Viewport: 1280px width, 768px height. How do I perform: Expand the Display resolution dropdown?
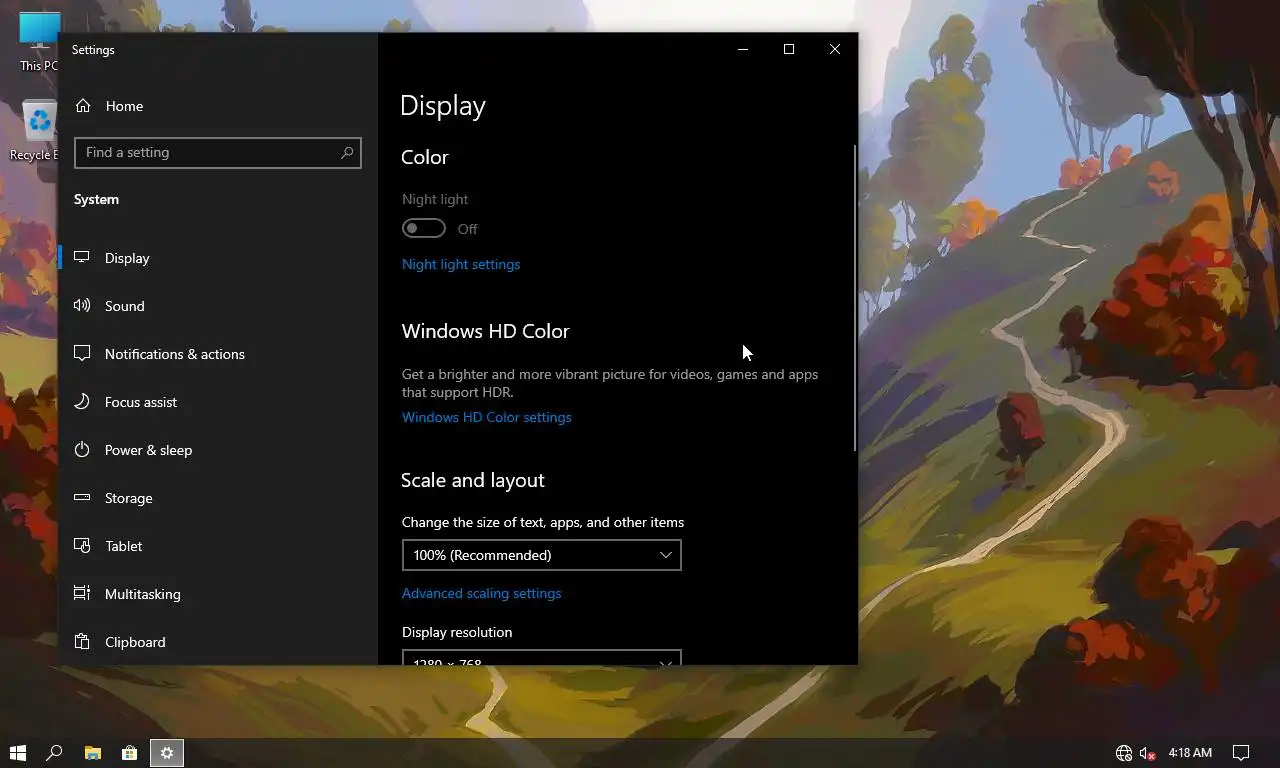542,657
